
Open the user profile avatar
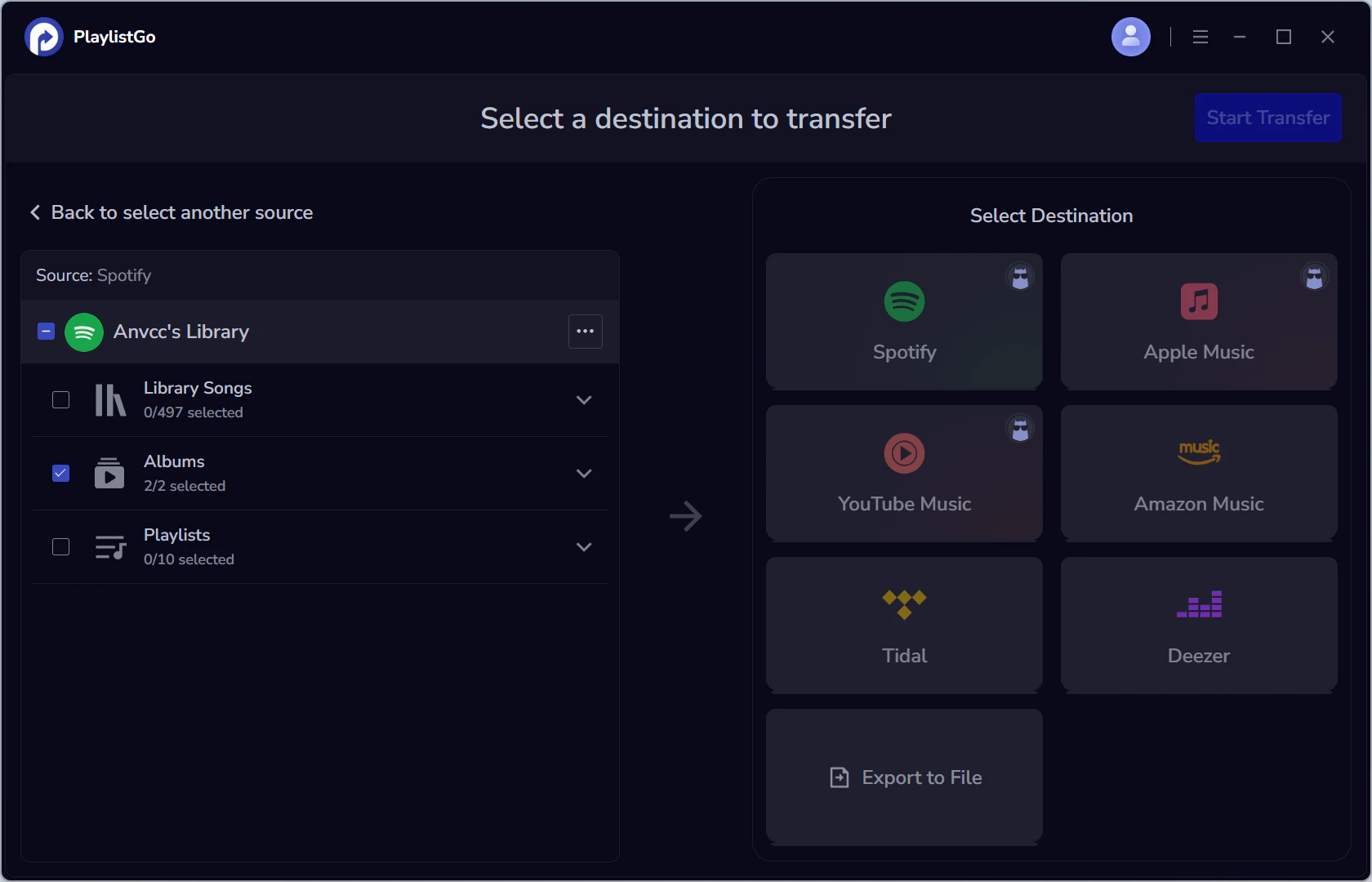point(1130,36)
